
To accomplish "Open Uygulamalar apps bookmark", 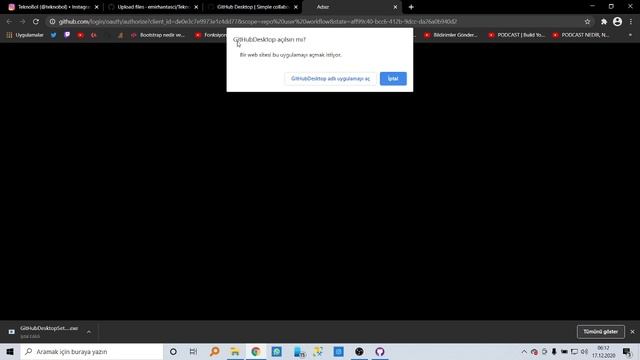I will coord(25,35).
